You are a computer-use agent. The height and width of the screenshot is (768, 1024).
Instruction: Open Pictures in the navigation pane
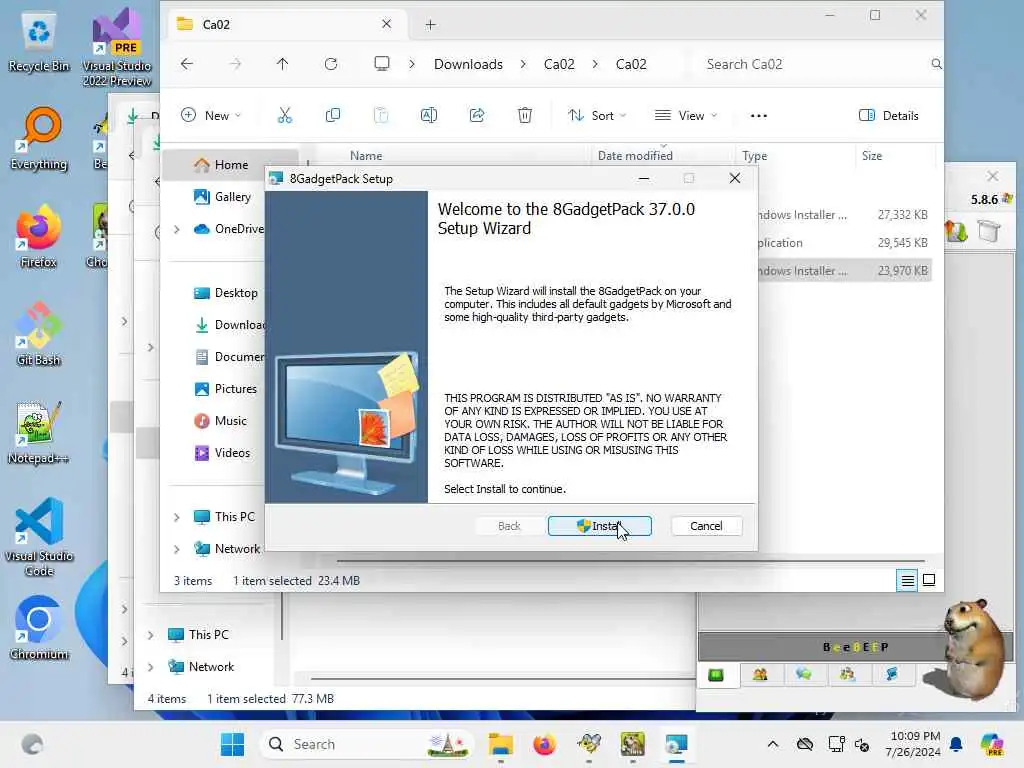tap(235, 389)
